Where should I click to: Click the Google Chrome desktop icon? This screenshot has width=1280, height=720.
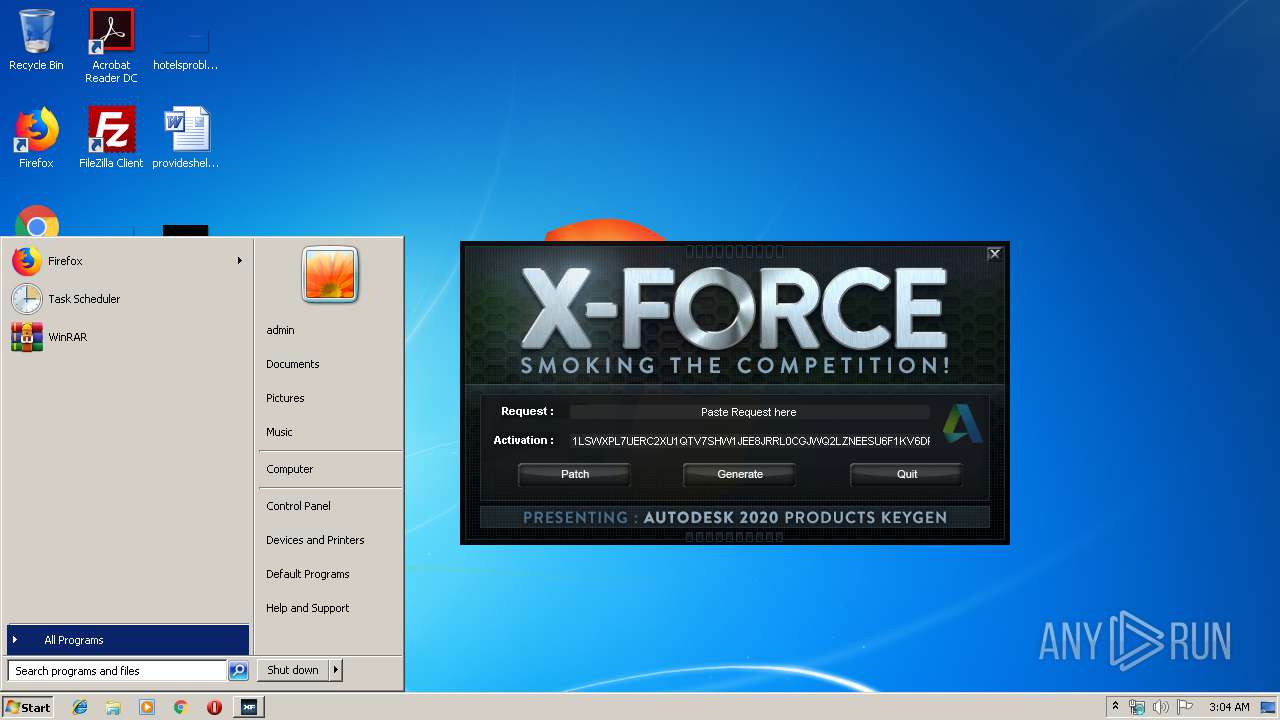click(x=37, y=222)
